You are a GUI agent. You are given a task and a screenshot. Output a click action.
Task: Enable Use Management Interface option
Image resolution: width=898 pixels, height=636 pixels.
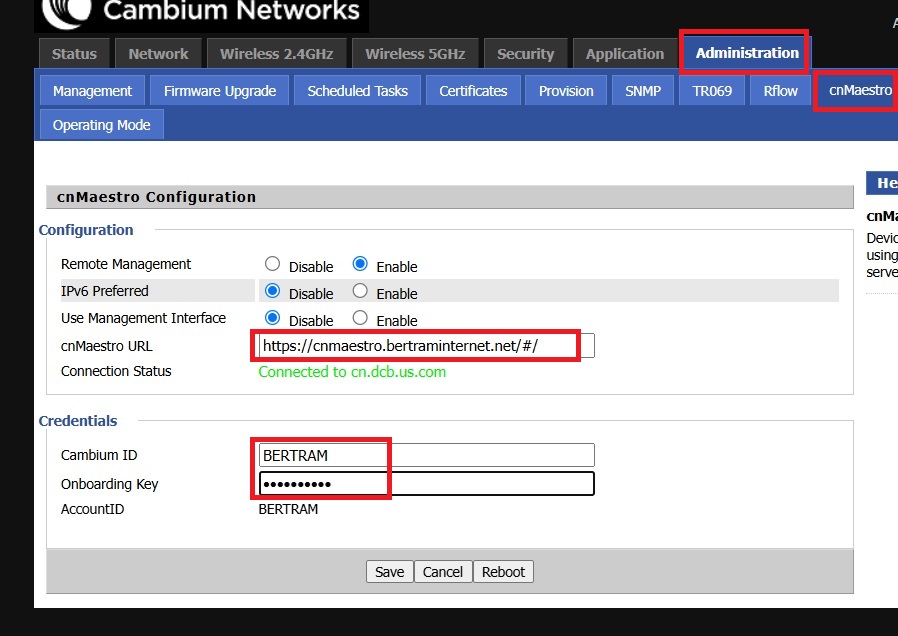coord(360,319)
